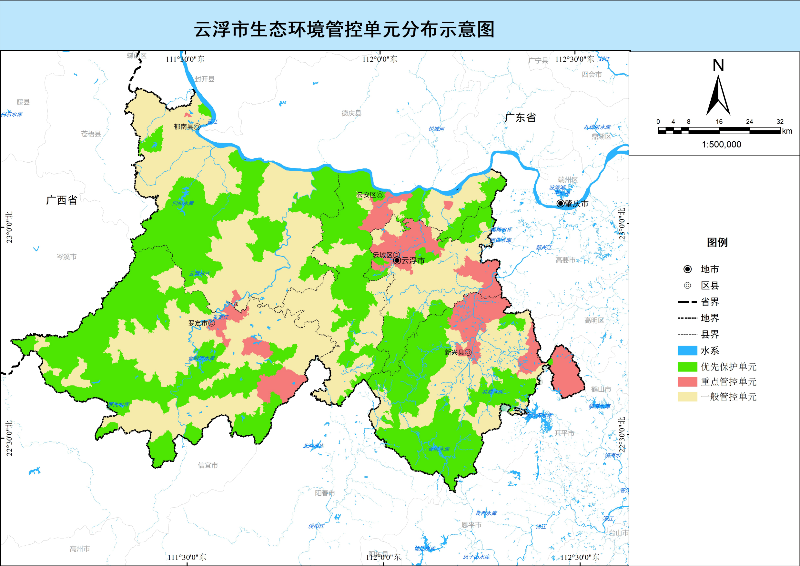The height and width of the screenshot is (566, 800).
Task: Click the 新兴县 county marker
Action: pyautogui.click(x=468, y=351)
